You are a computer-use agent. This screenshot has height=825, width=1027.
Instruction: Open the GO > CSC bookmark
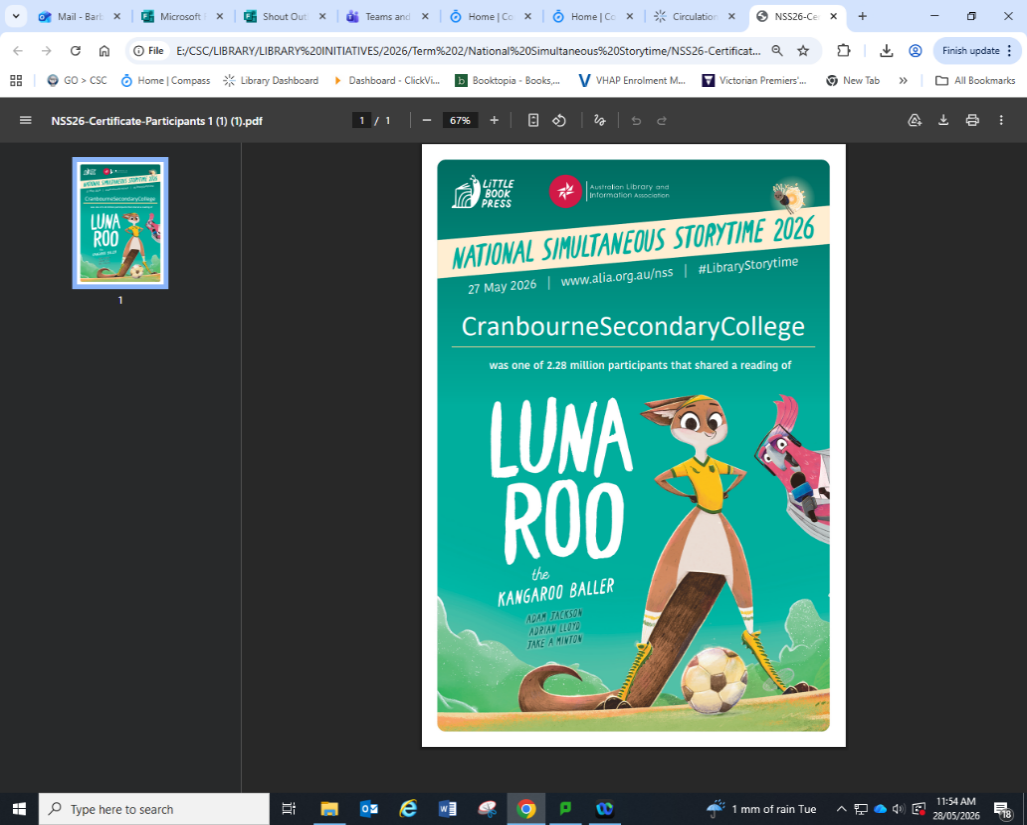pos(77,81)
